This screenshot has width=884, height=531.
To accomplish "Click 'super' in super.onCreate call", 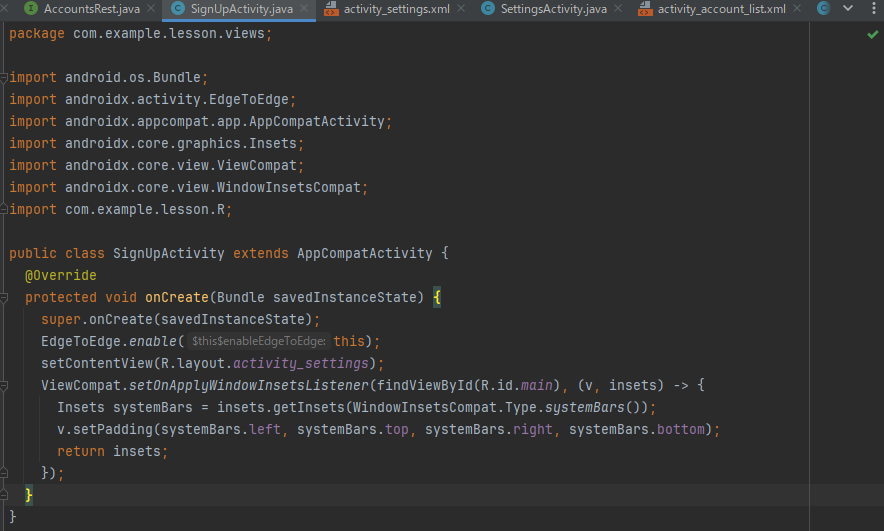I will [x=60, y=319].
